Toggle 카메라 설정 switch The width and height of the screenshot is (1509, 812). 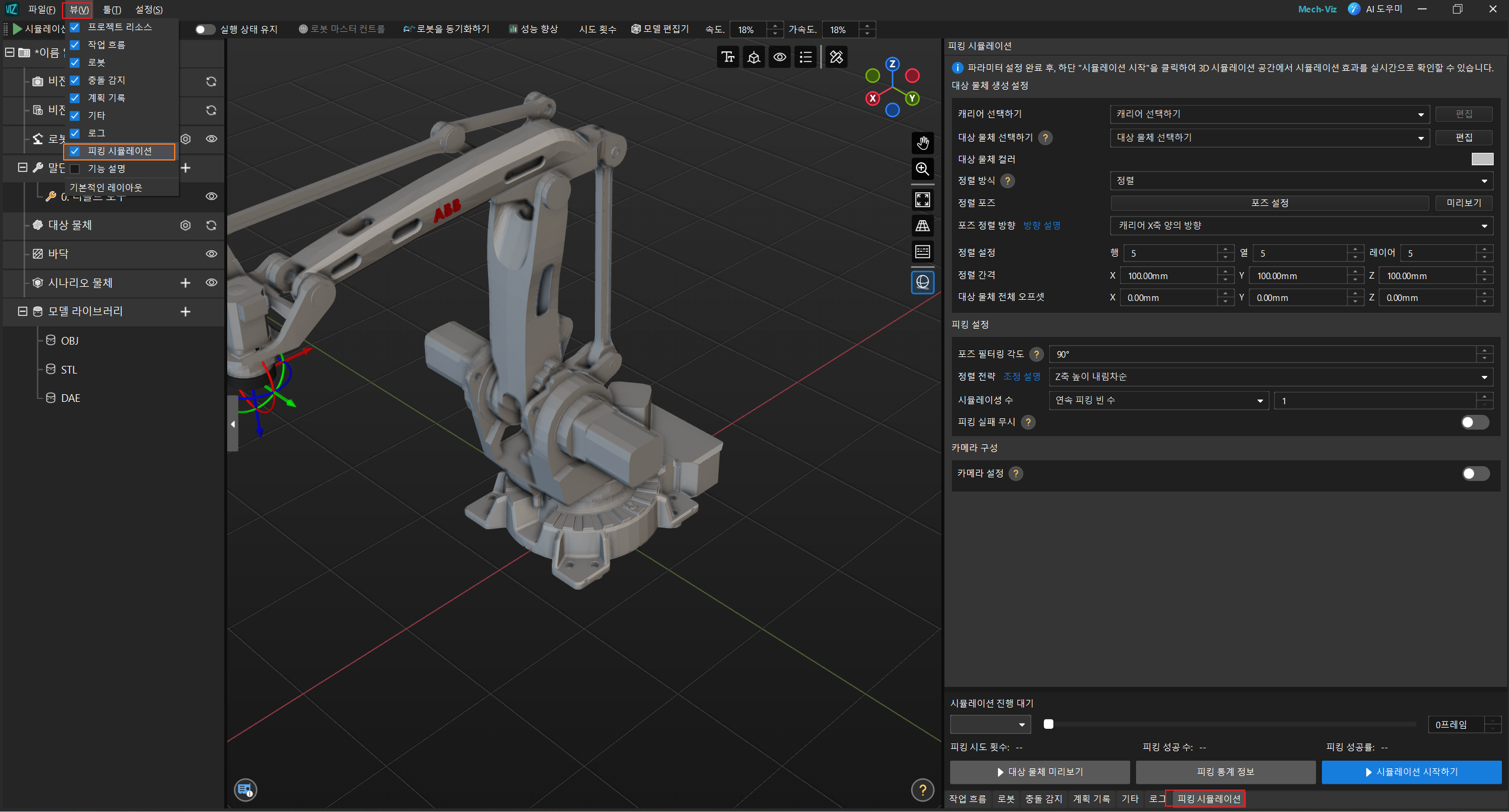pos(1475,474)
